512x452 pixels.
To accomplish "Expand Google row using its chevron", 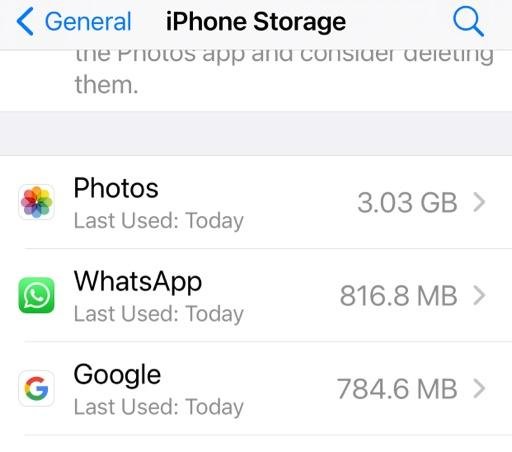I will pos(479,389).
